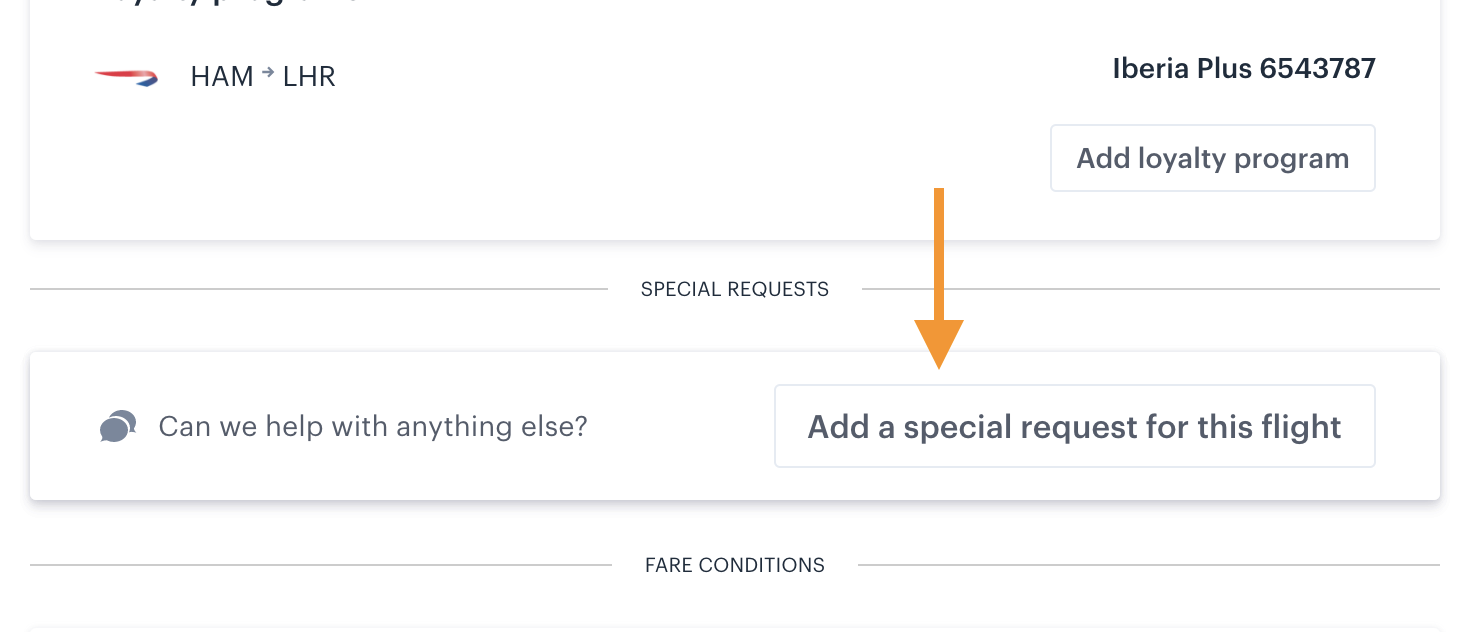Image resolution: width=1480 pixels, height=632 pixels.
Task: Click empty space in the special requests card
Action: coord(680,427)
